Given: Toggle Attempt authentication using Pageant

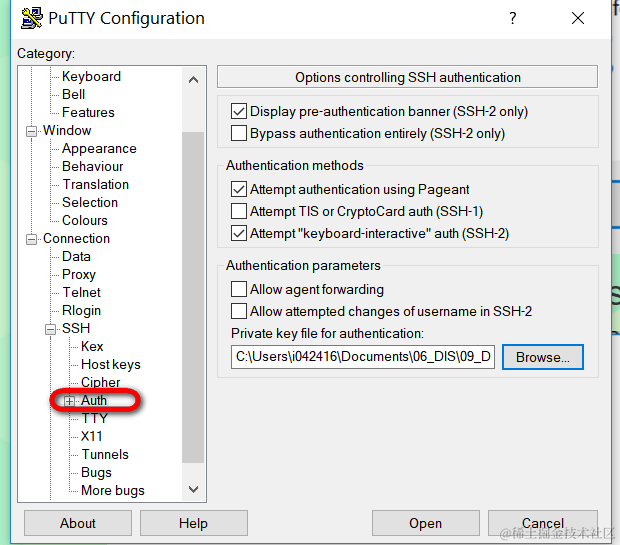Looking at the screenshot, I should tap(239, 189).
